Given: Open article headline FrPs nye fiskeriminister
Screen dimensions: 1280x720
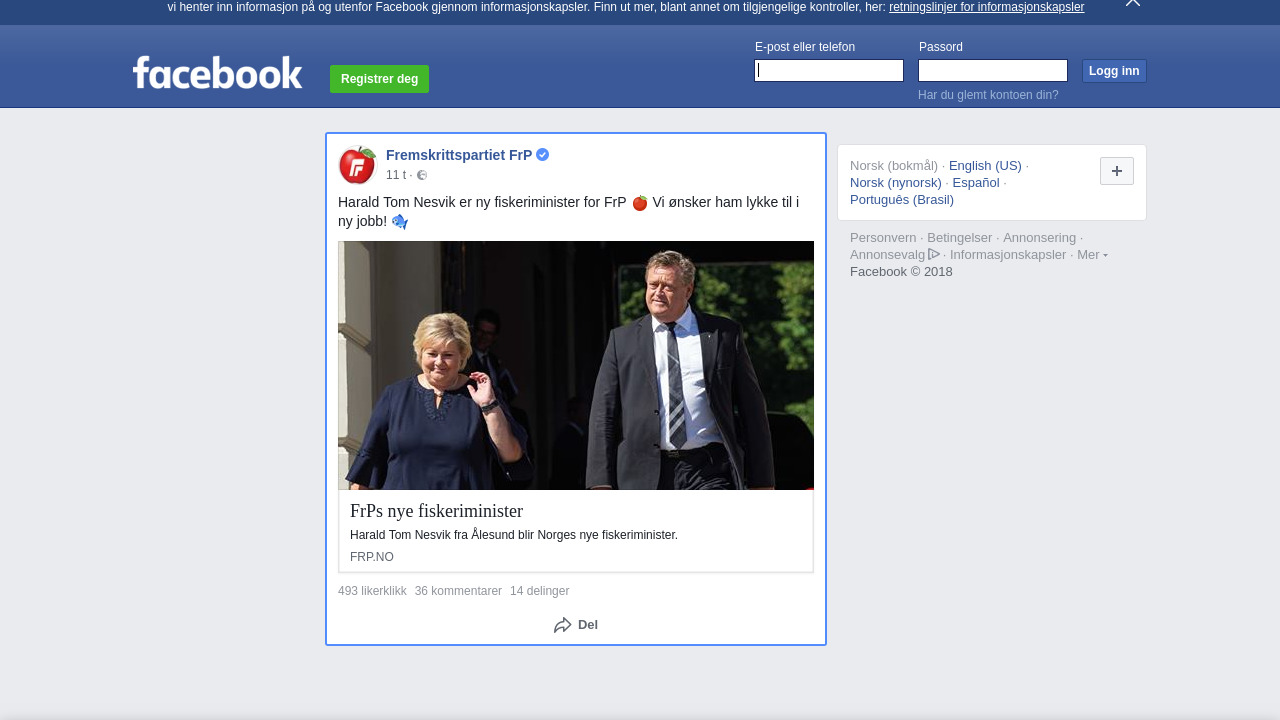Looking at the screenshot, I should [436, 511].
